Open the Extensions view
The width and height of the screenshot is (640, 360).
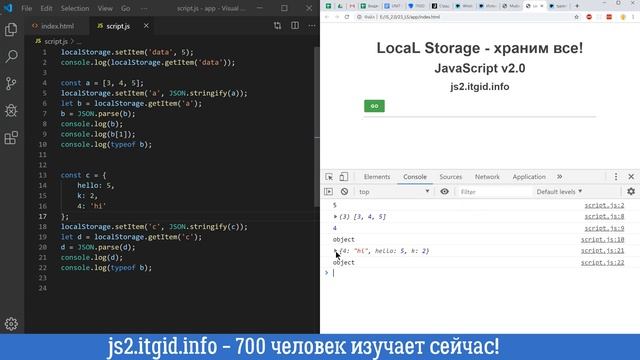pos(11,138)
